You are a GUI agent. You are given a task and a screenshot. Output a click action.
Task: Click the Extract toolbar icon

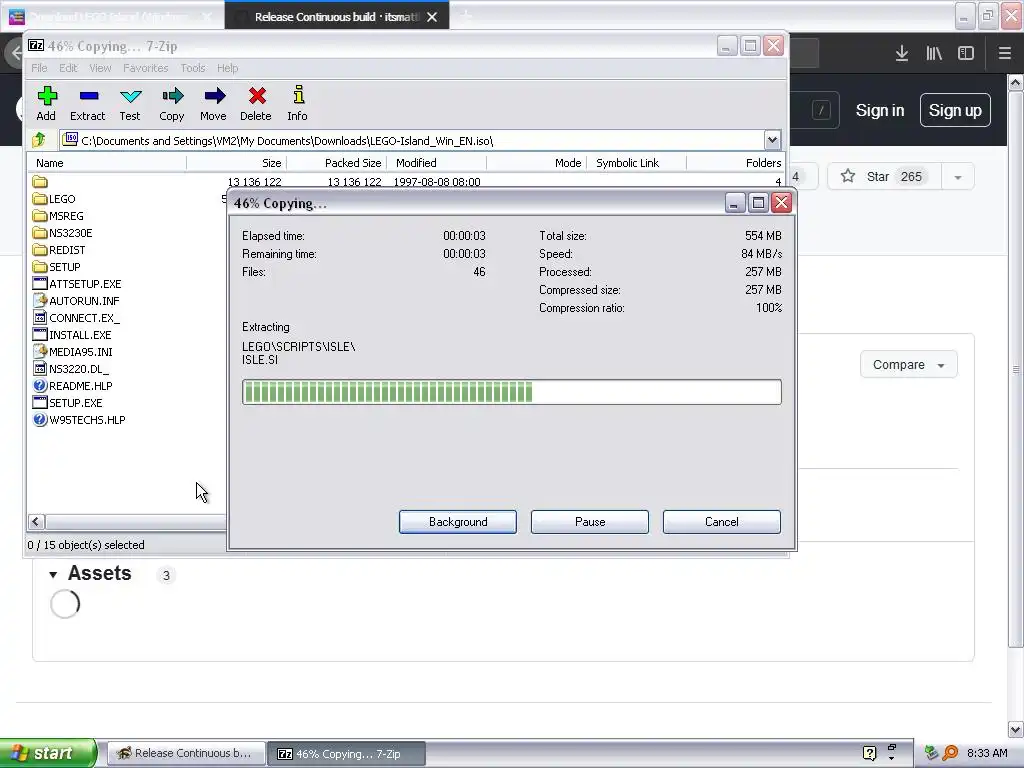click(88, 103)
